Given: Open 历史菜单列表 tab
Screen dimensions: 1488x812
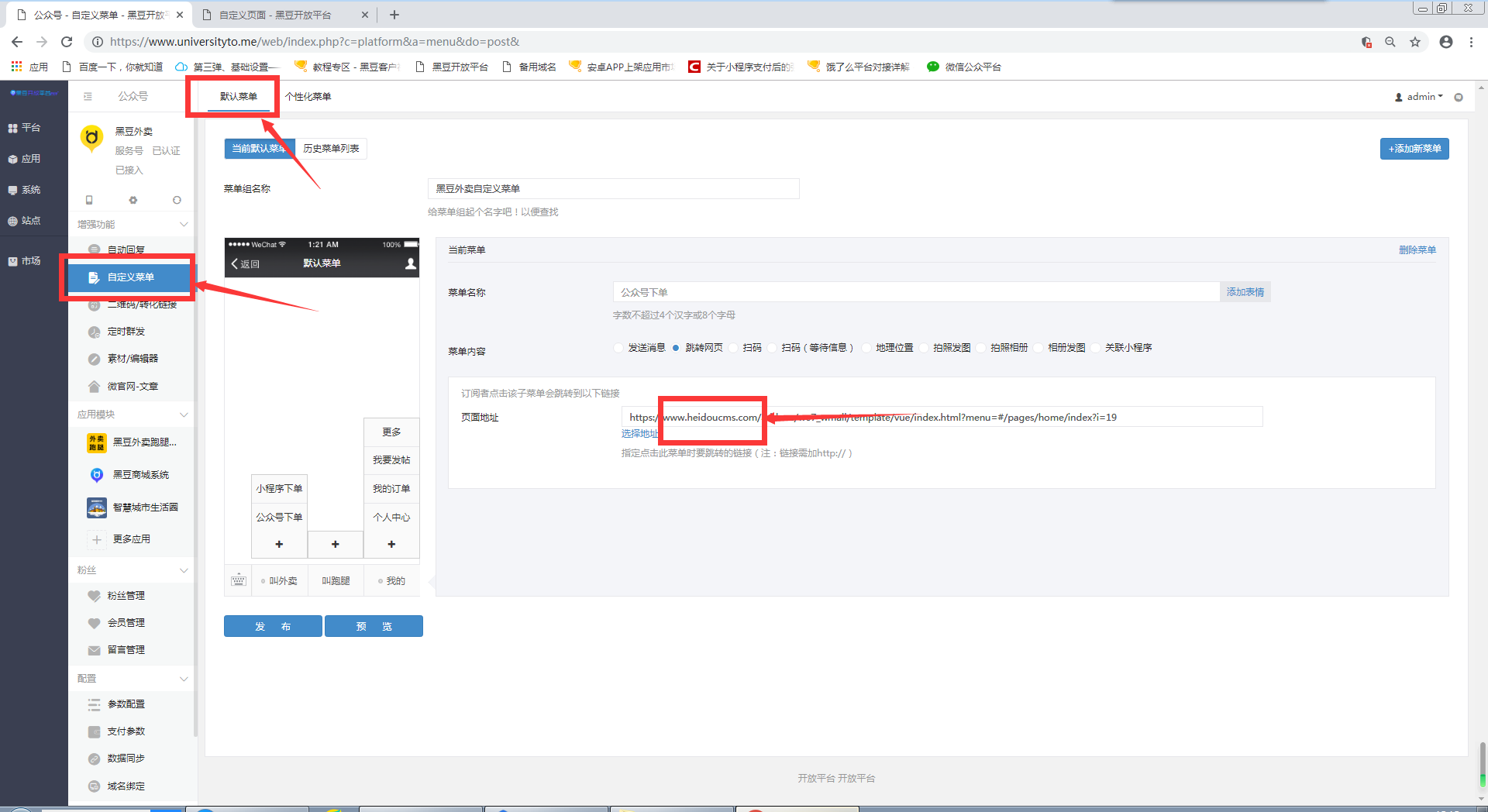Looking at the screenshot, I should pos(332,149).
